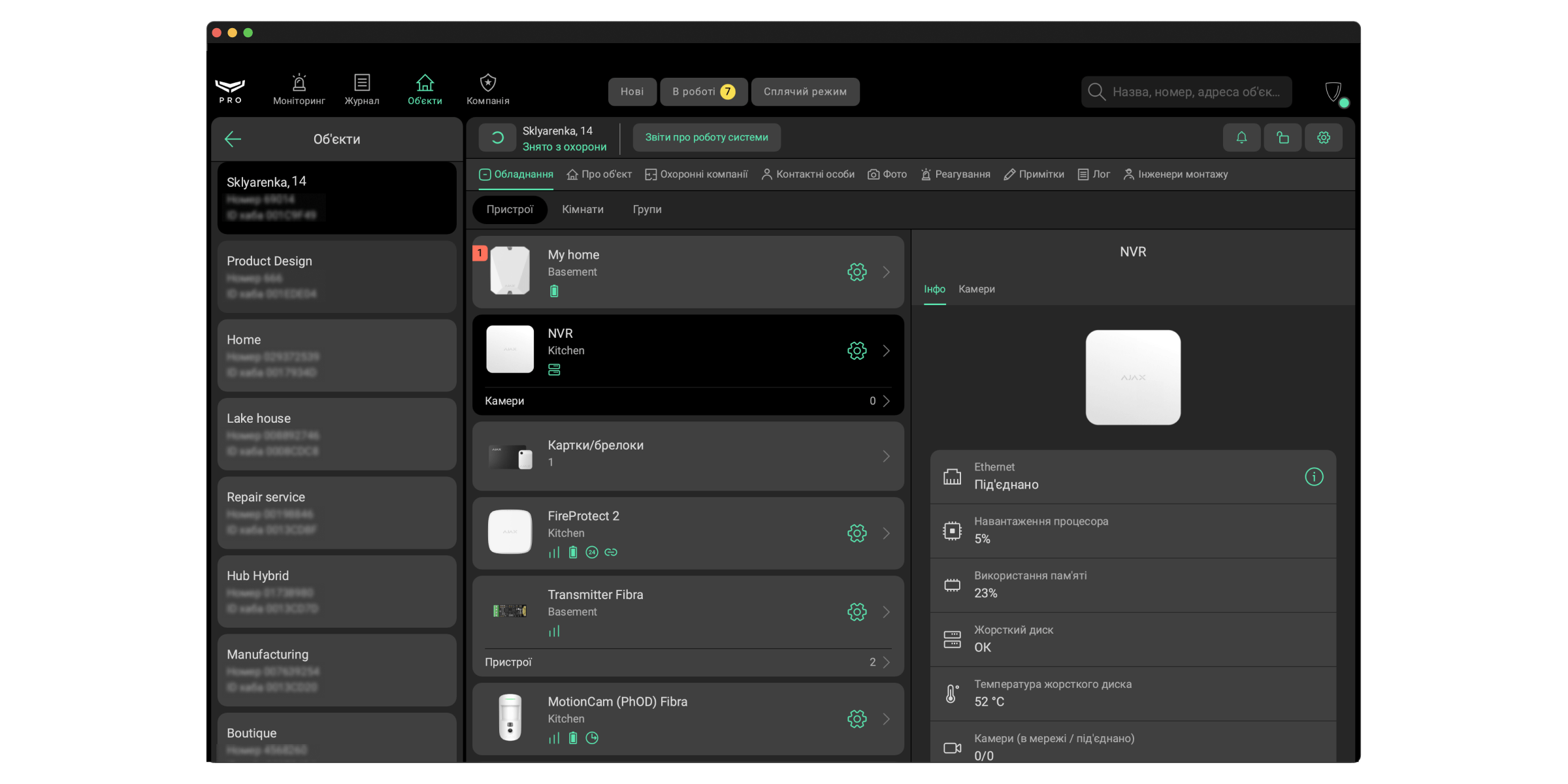
Task: Open the Cameras (Камери) tab in NVR panel
Action: (977, 289)
